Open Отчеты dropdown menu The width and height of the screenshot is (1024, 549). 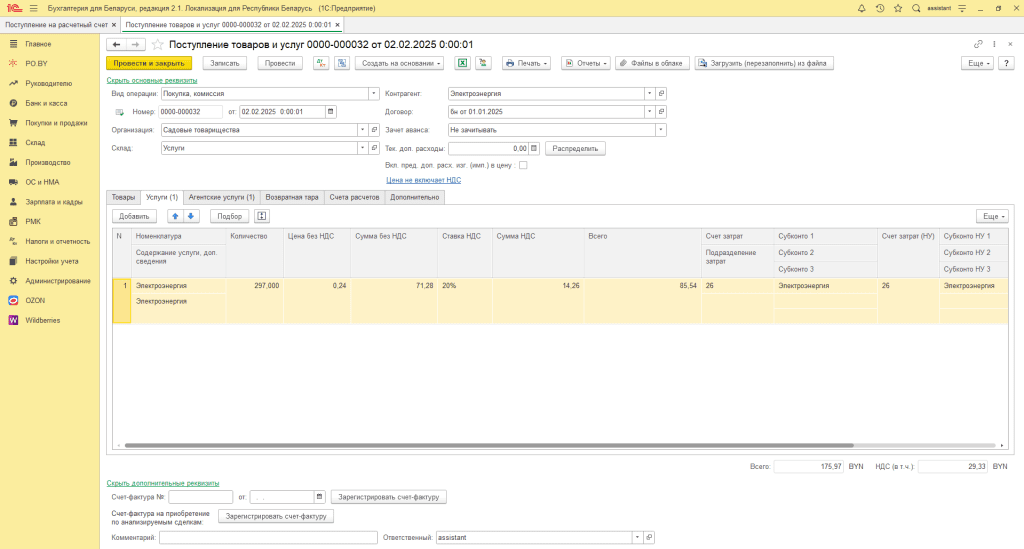(x=586, y=63)
